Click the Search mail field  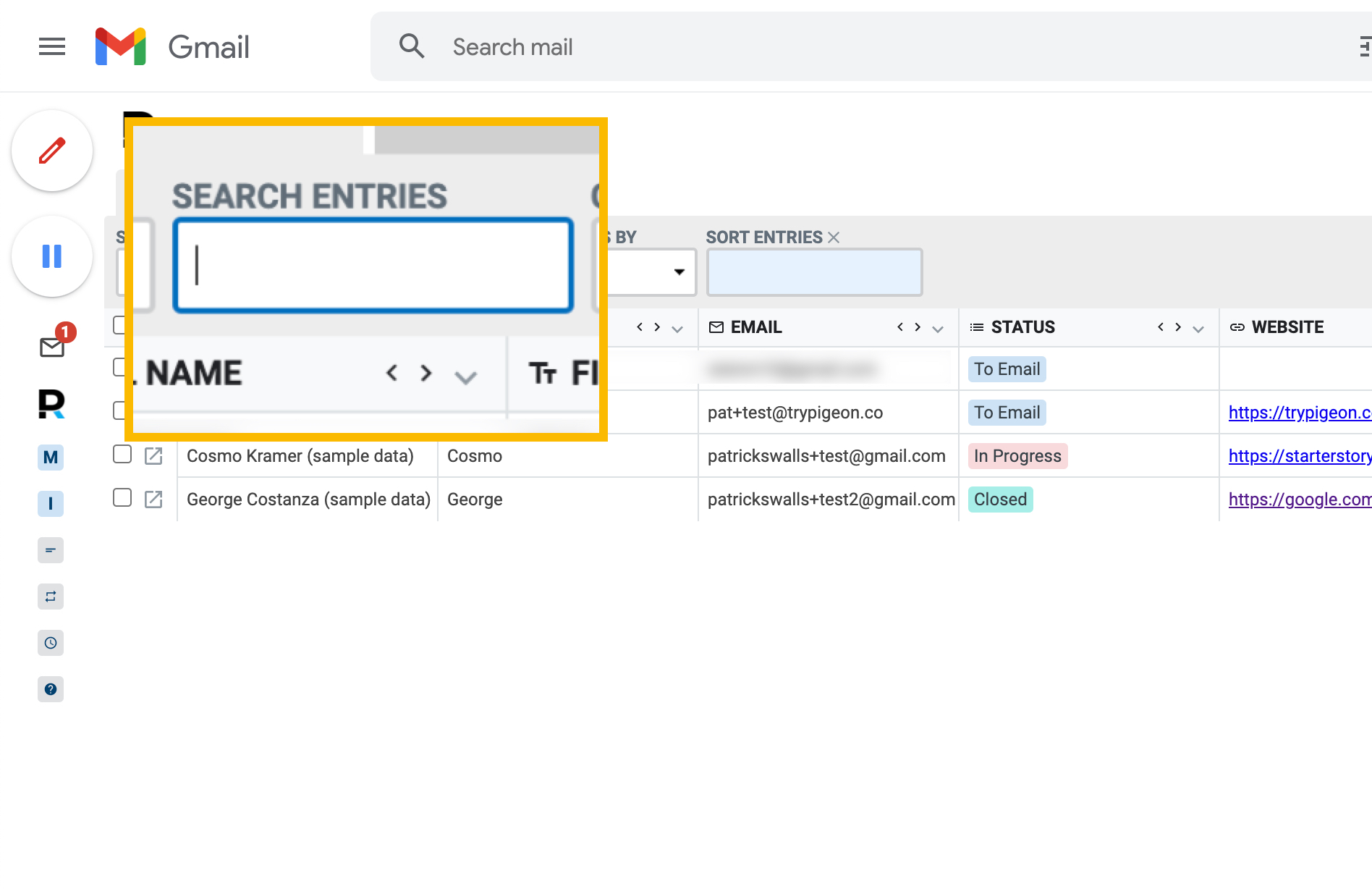pyautogui.click(x=868, y=47)
